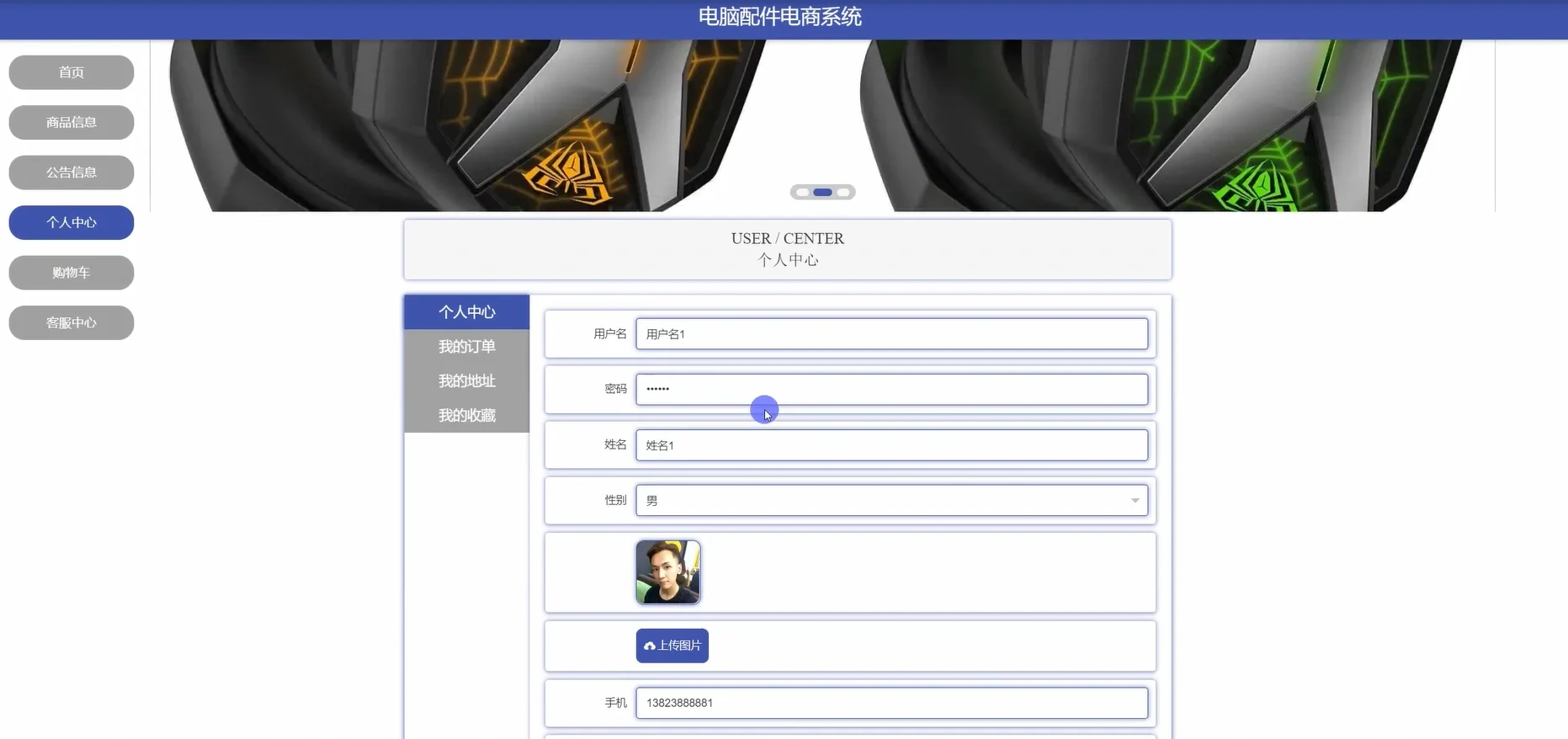
Task: Open 公告信息 announcements page
Action: (72, 173)
